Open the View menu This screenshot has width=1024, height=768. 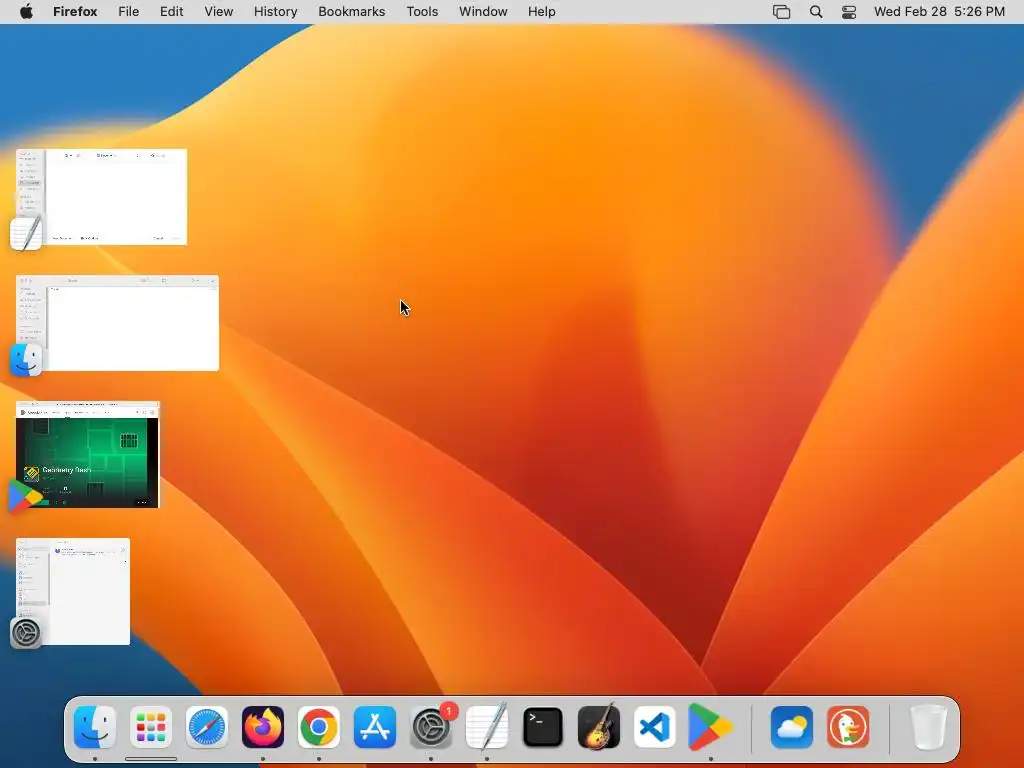tap(219, 12)
